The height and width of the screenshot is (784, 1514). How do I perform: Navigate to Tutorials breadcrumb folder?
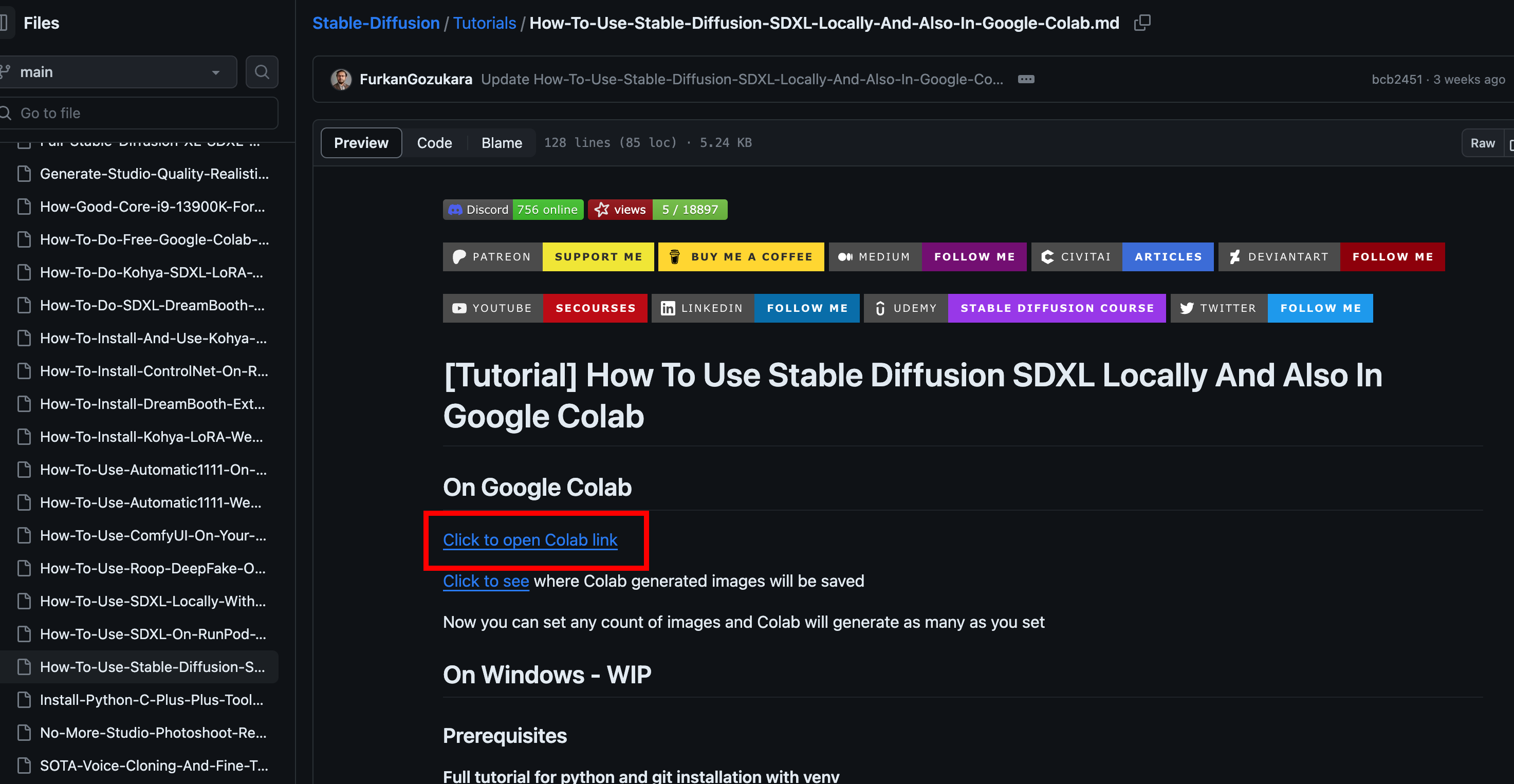tap(484, 23)
